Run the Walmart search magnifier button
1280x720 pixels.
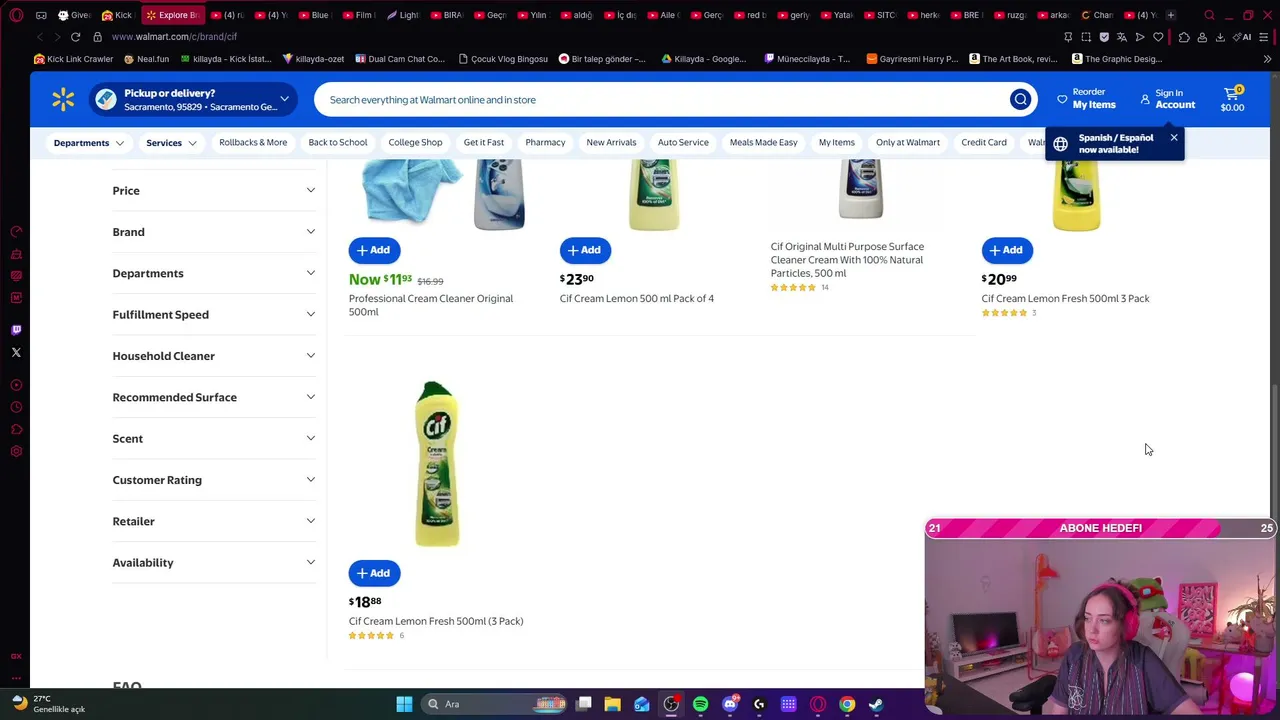click(x=1020, y=100)
